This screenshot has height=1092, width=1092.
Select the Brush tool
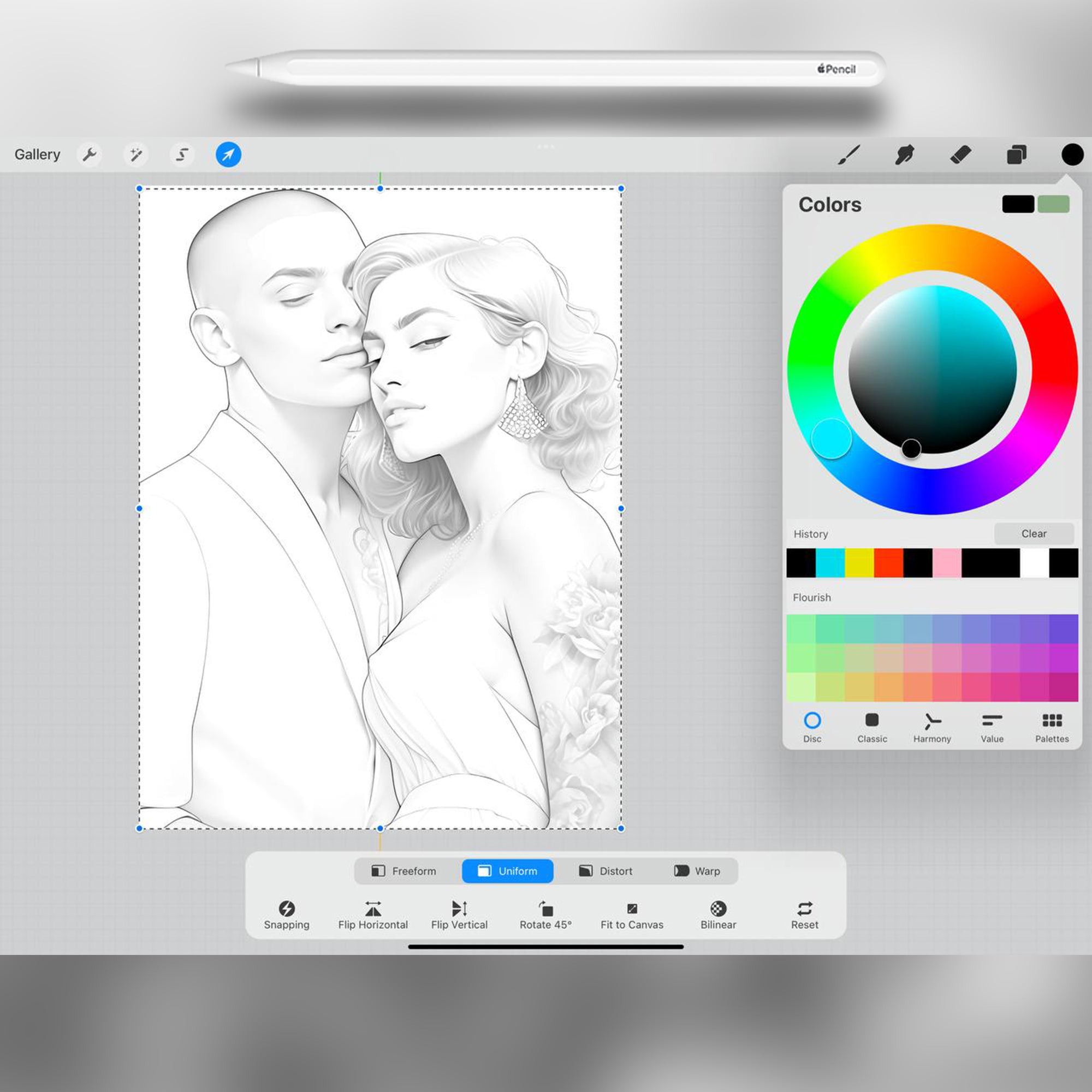pyautogui.click(x=850, y=155)
